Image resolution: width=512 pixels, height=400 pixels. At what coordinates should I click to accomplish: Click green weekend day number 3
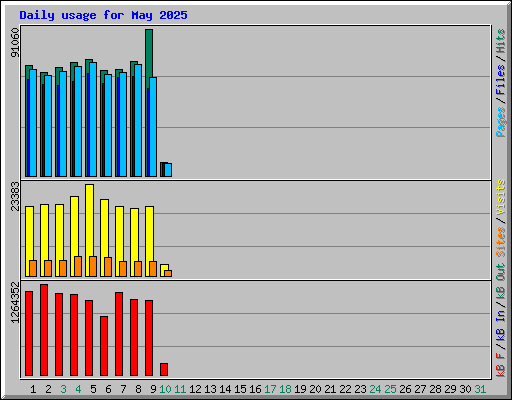pos(63,389)
